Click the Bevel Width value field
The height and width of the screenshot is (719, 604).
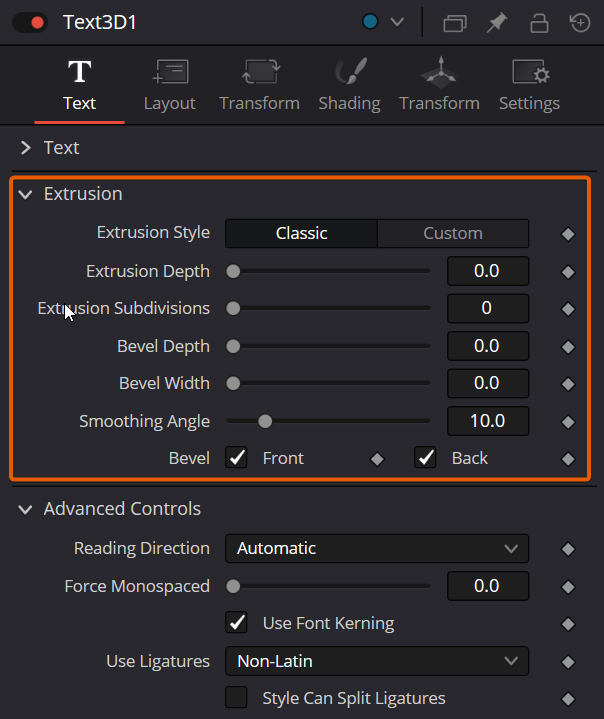(x=488, y=383)
